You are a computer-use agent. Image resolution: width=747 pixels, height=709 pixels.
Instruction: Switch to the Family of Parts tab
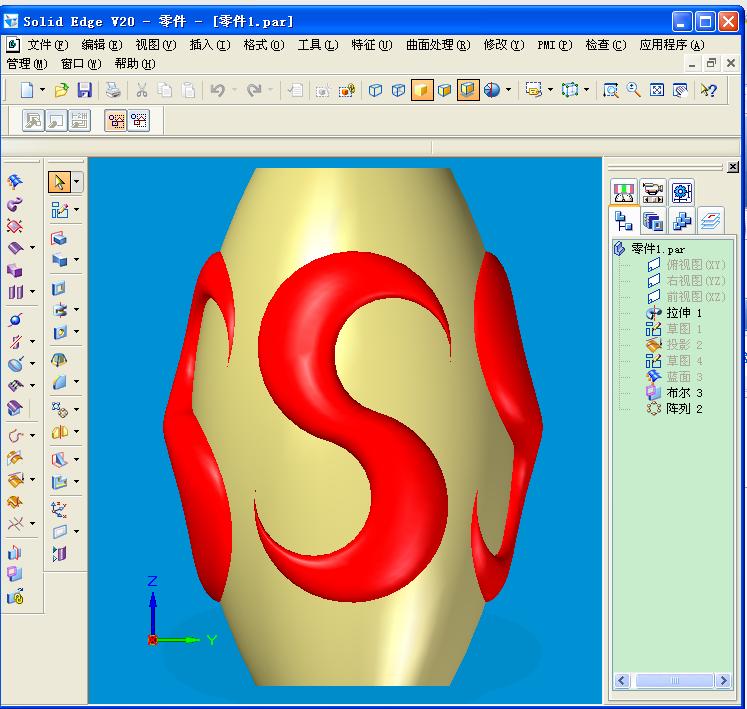click(682, 221)
